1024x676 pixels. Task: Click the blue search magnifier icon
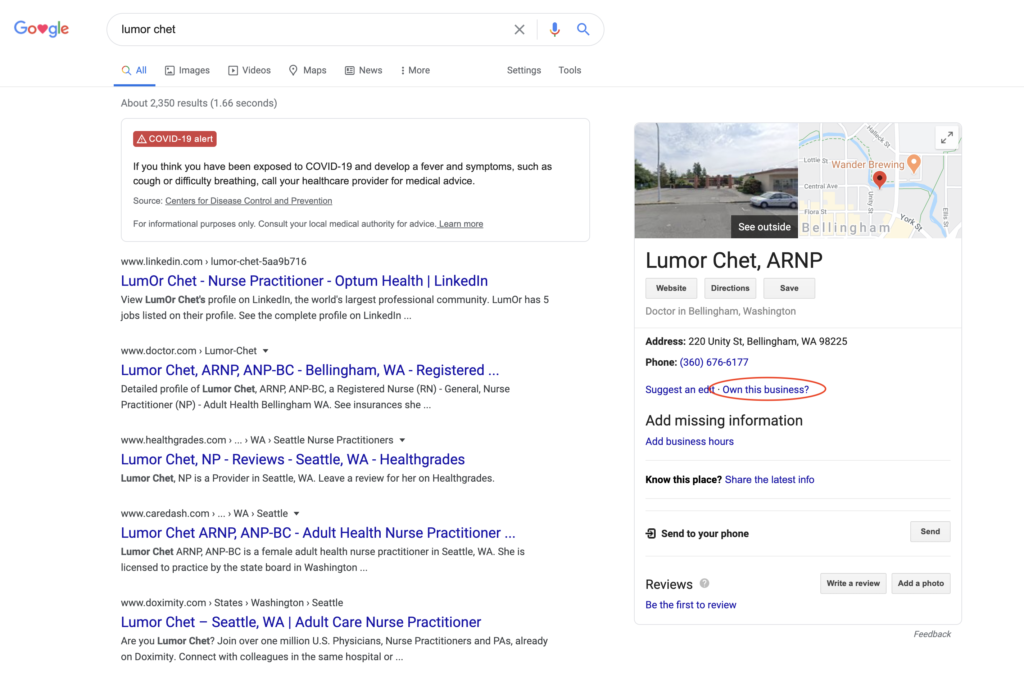(583, 29)
